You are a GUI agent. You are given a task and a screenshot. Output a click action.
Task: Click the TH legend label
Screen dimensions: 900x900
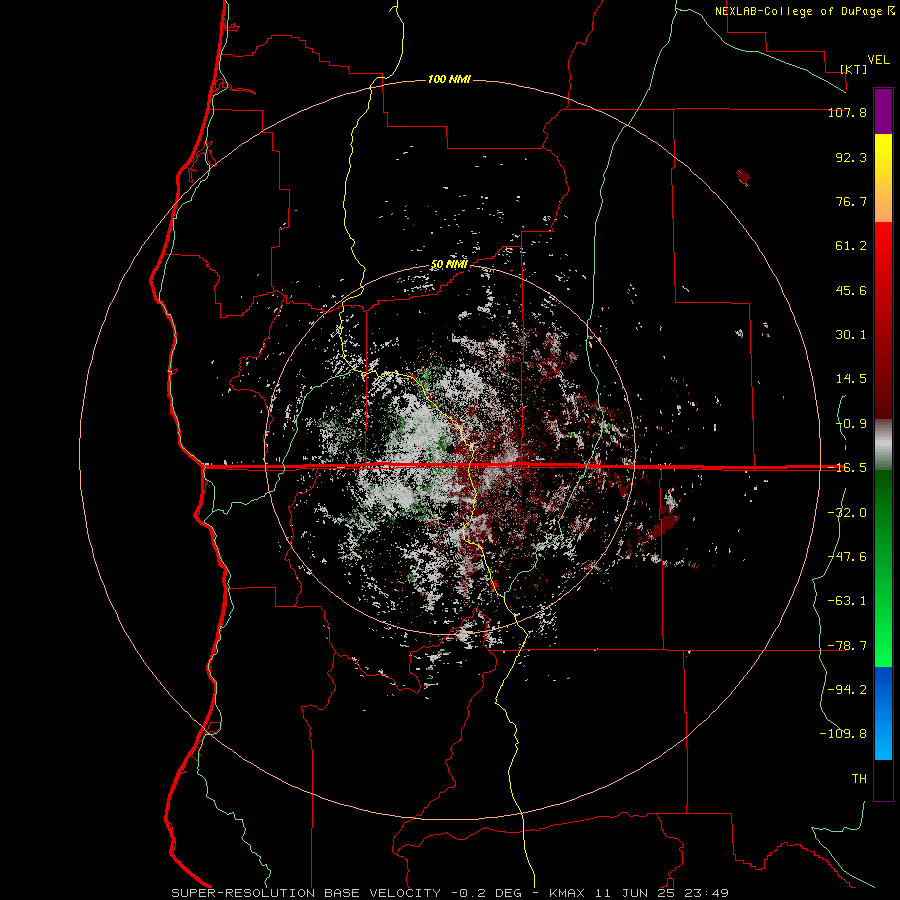[x=859, y=779]
